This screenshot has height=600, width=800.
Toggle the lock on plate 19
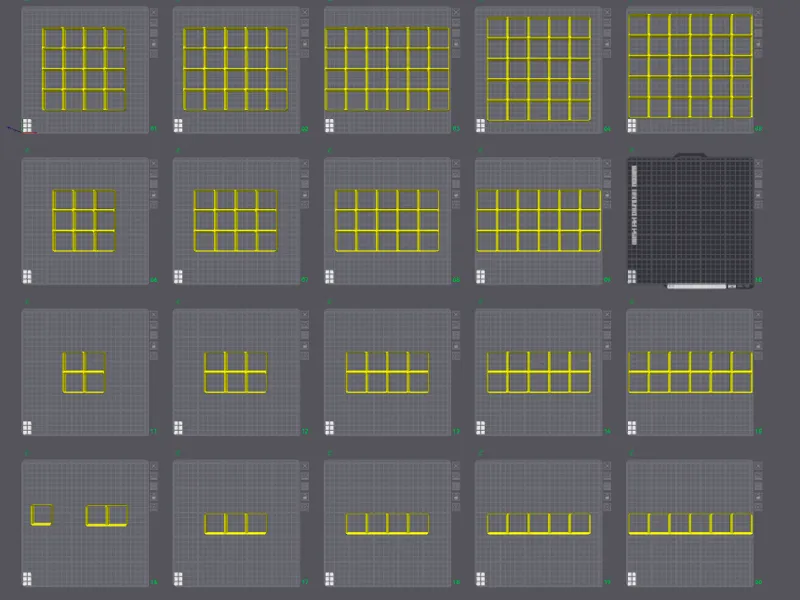click(607, 497)
